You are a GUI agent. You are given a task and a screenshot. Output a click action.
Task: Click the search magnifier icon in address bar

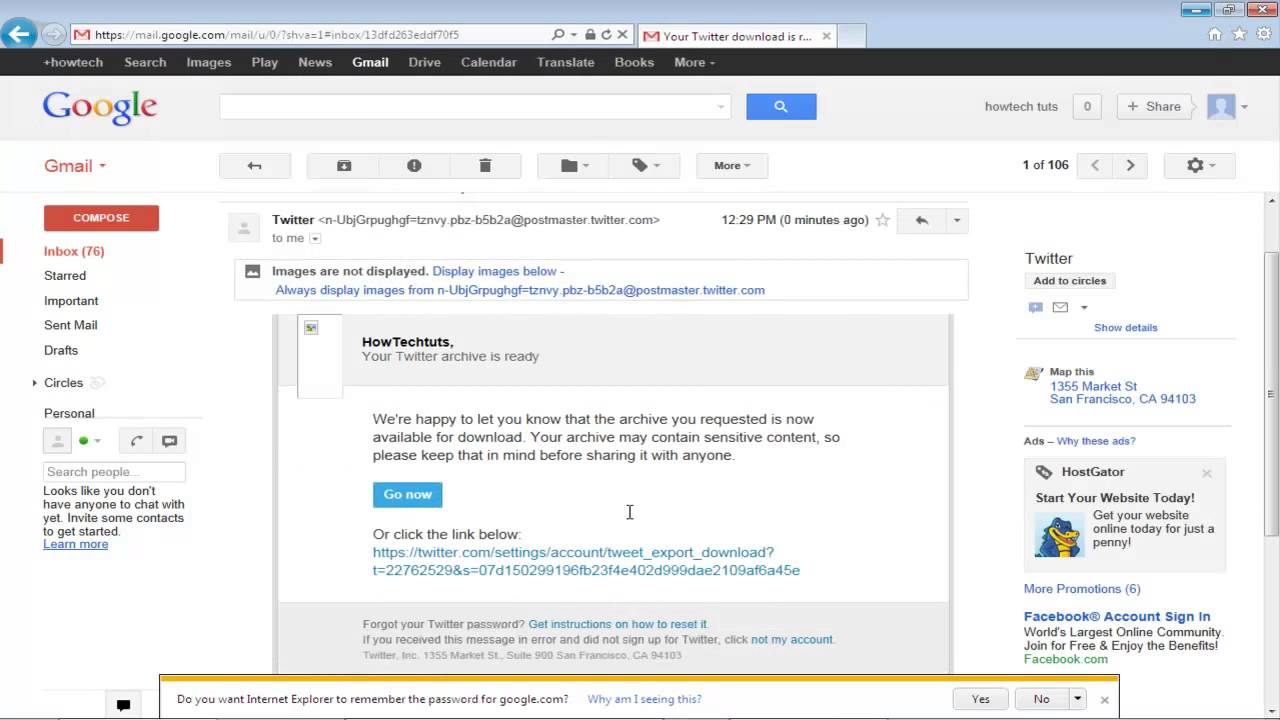click(559, 34)
